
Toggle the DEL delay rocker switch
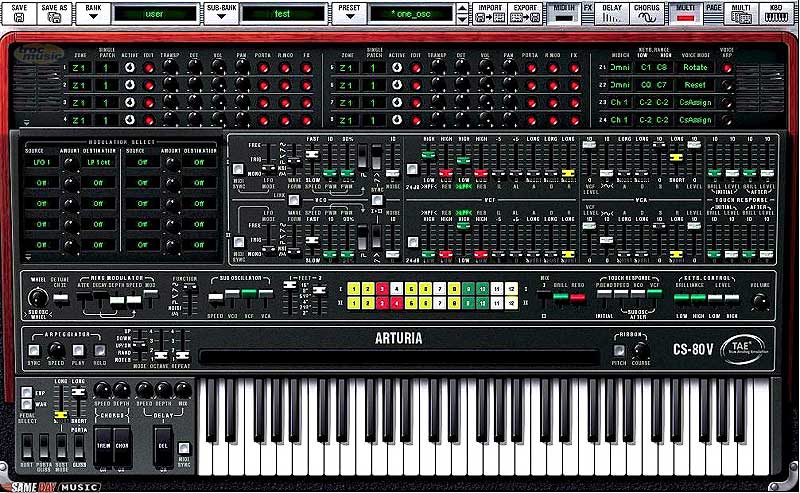tap(162, 443)
